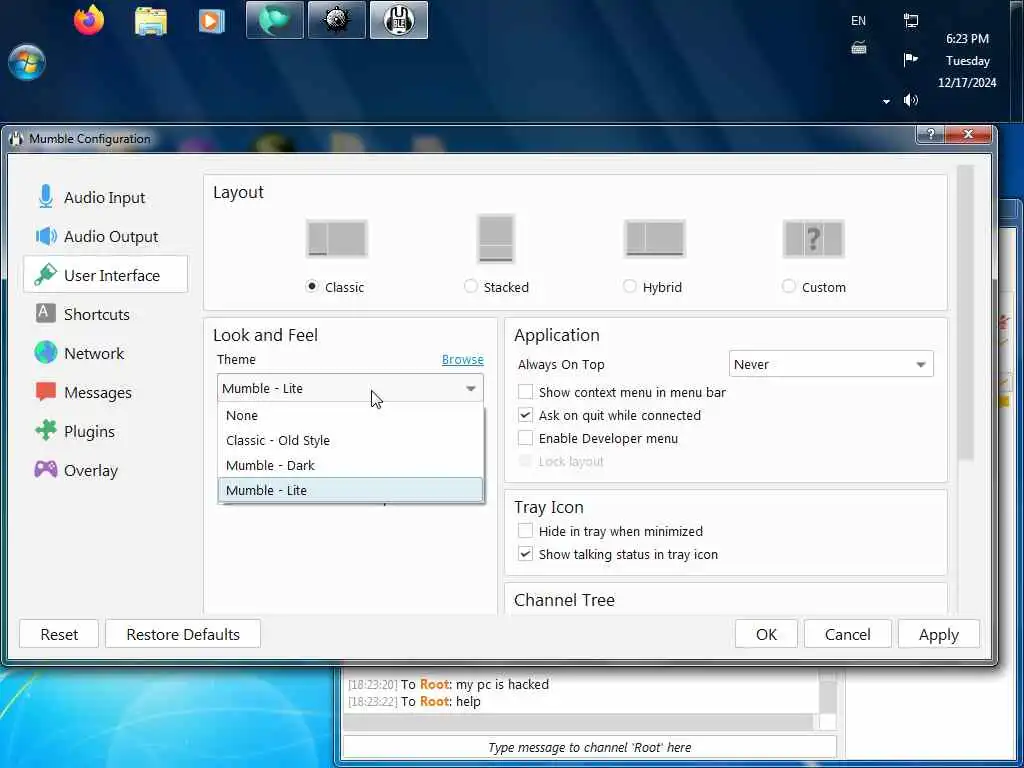This screenshot has width=1024, height=768.
Task: Click the Audio Output speaker icon
Action: point(46,236)
